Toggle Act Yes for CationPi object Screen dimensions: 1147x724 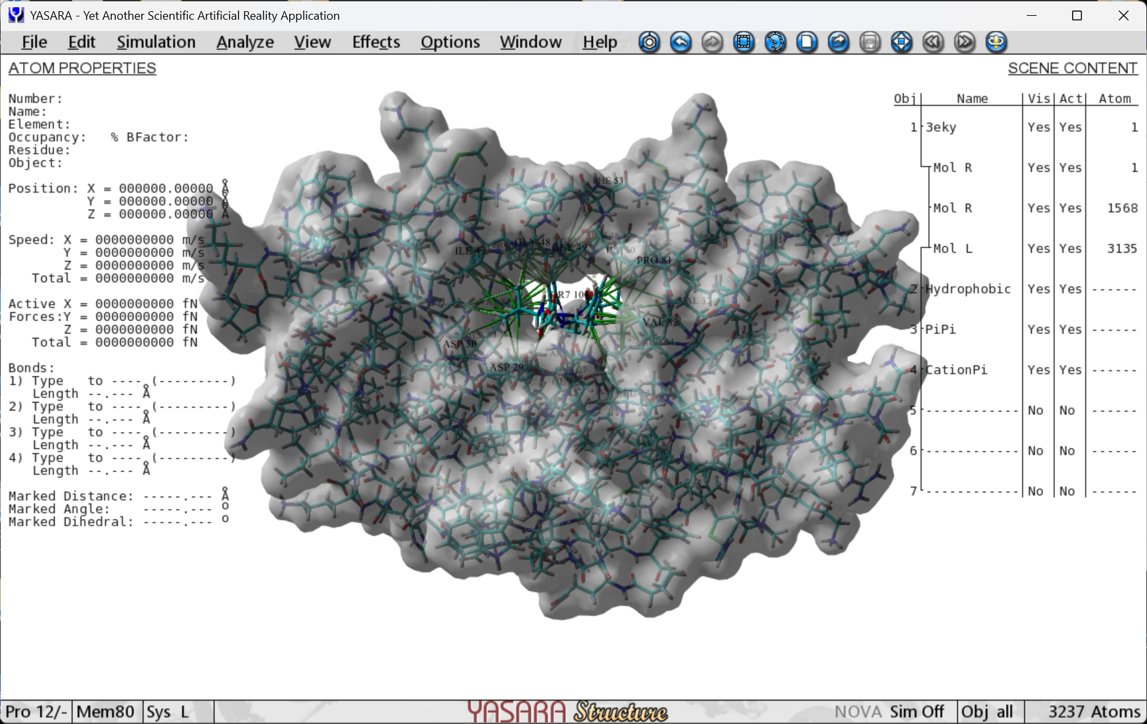point(1070,370)
